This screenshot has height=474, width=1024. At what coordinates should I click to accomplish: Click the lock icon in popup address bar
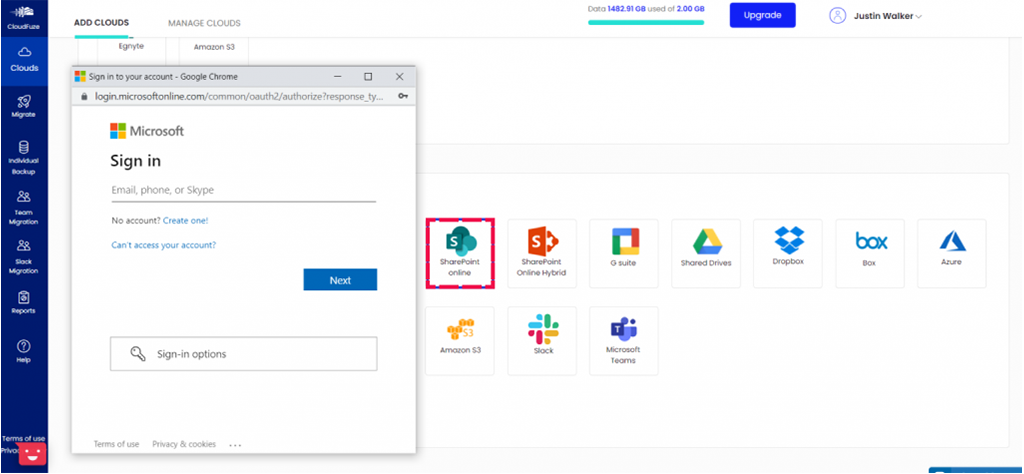coord(84,96)
